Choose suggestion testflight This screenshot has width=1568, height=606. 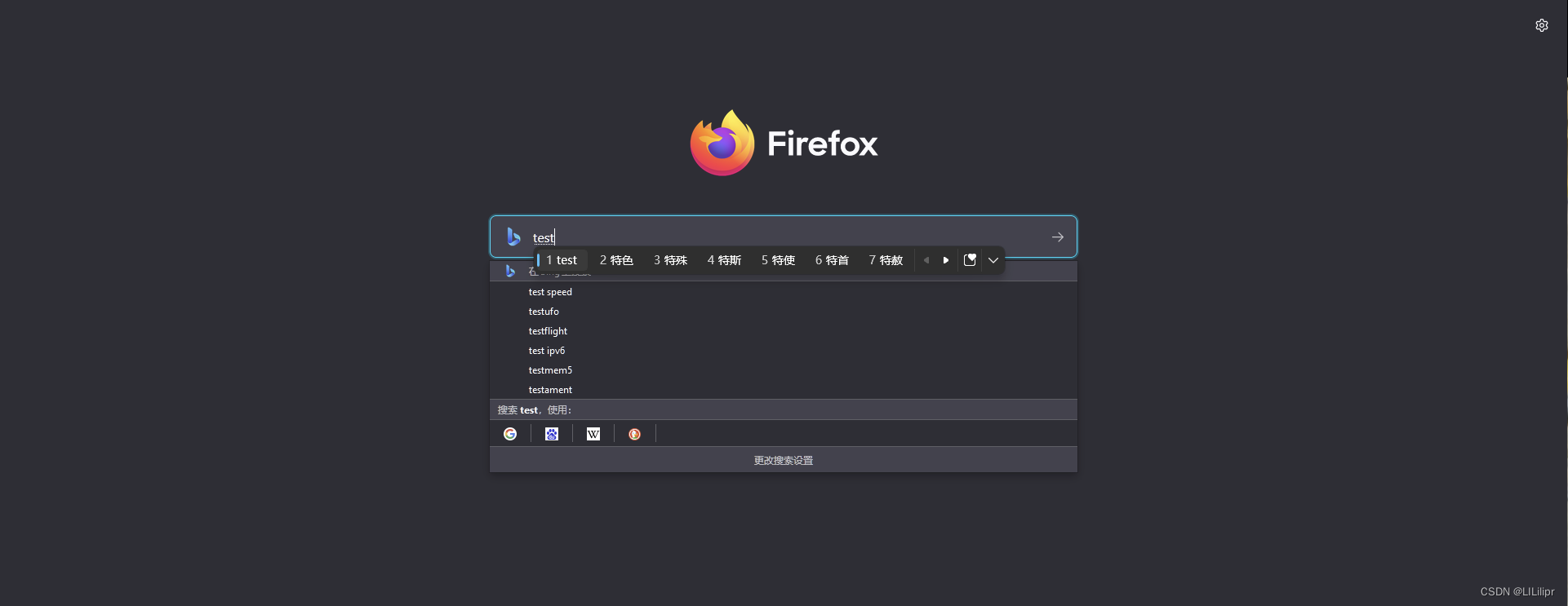(784, 331)
